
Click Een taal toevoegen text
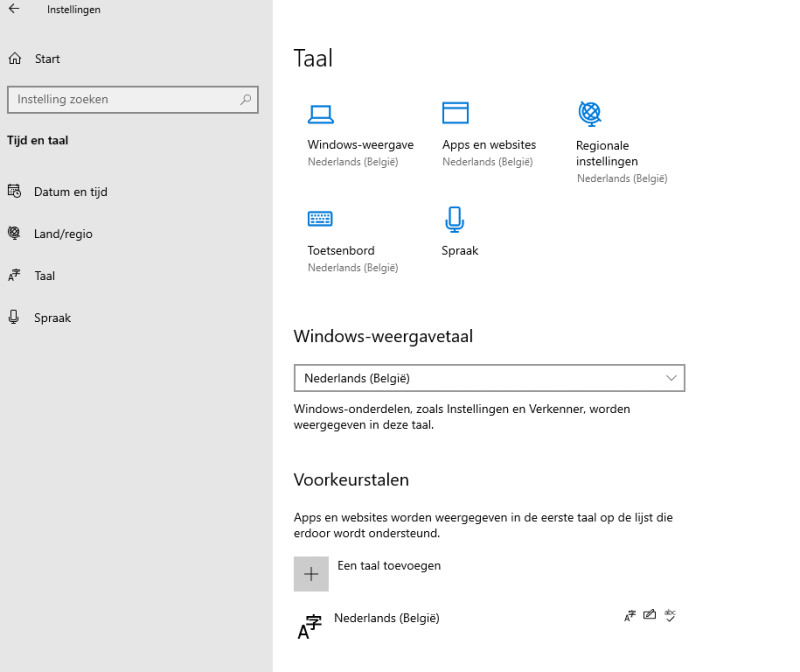[389, 566]
